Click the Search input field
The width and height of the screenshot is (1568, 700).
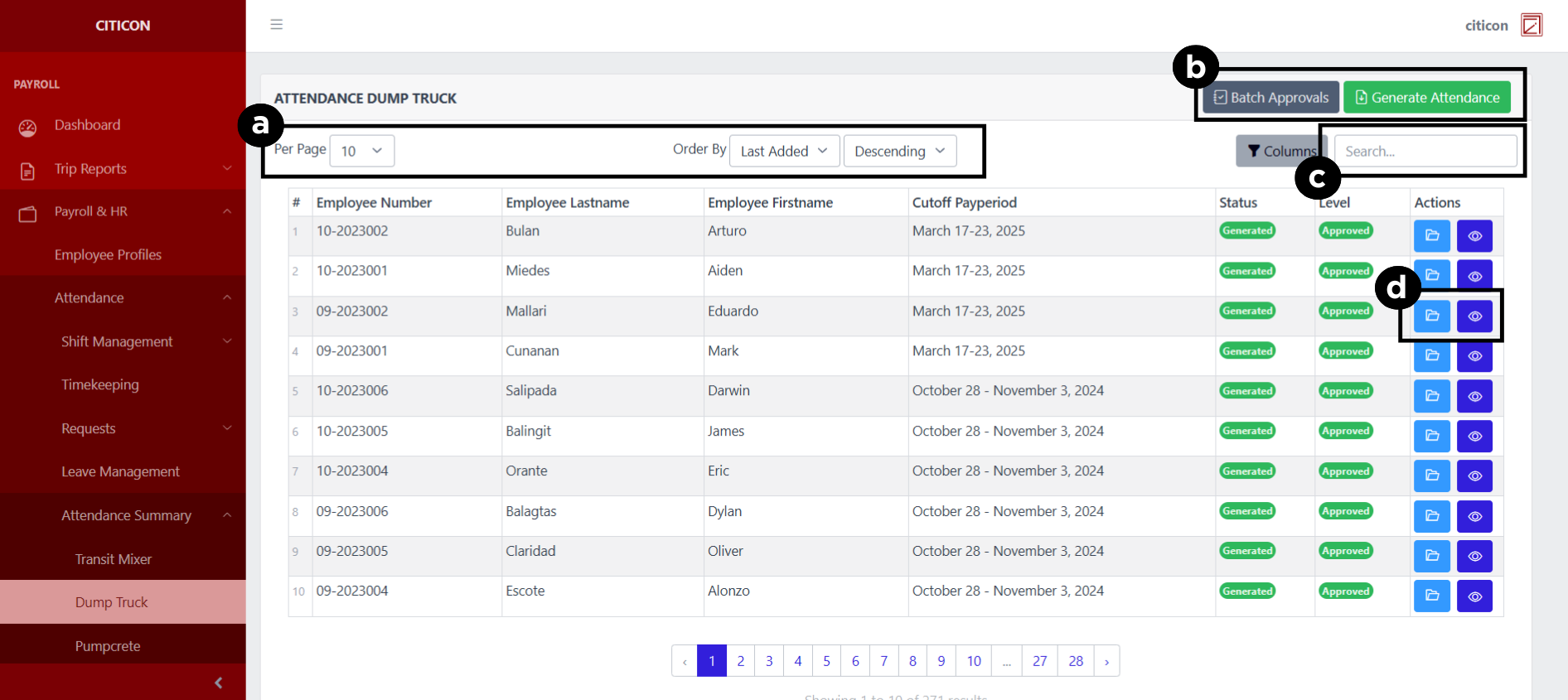1425,151
